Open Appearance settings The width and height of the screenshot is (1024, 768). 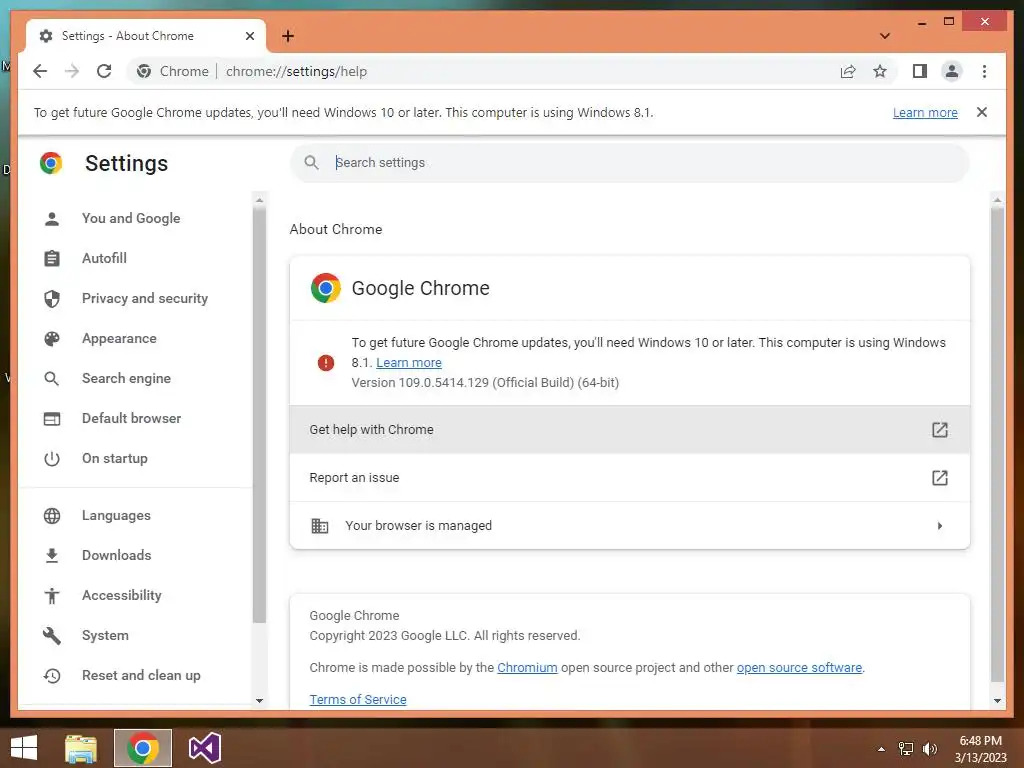(120, 338)
